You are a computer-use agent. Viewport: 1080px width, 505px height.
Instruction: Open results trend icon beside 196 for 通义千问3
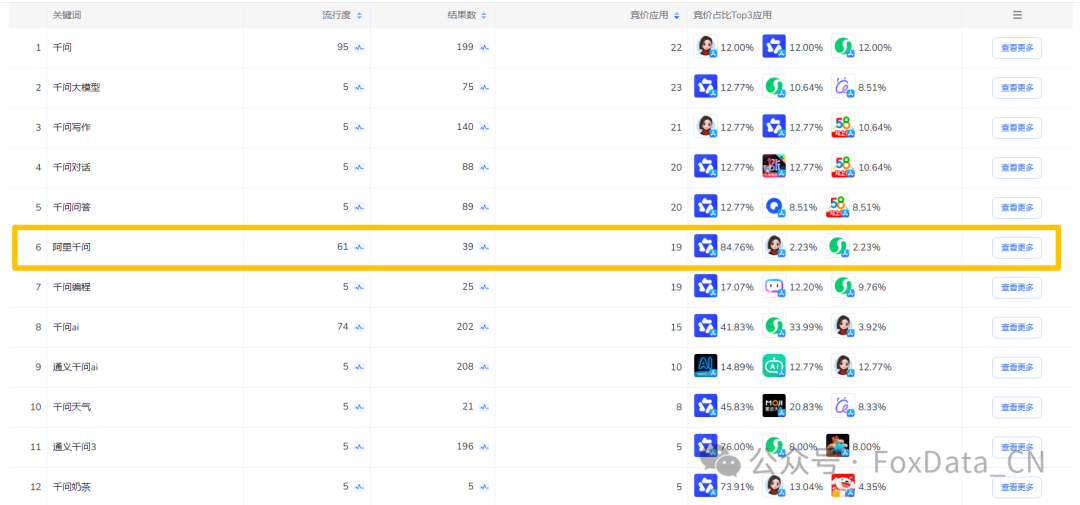(x=484, y=446)
